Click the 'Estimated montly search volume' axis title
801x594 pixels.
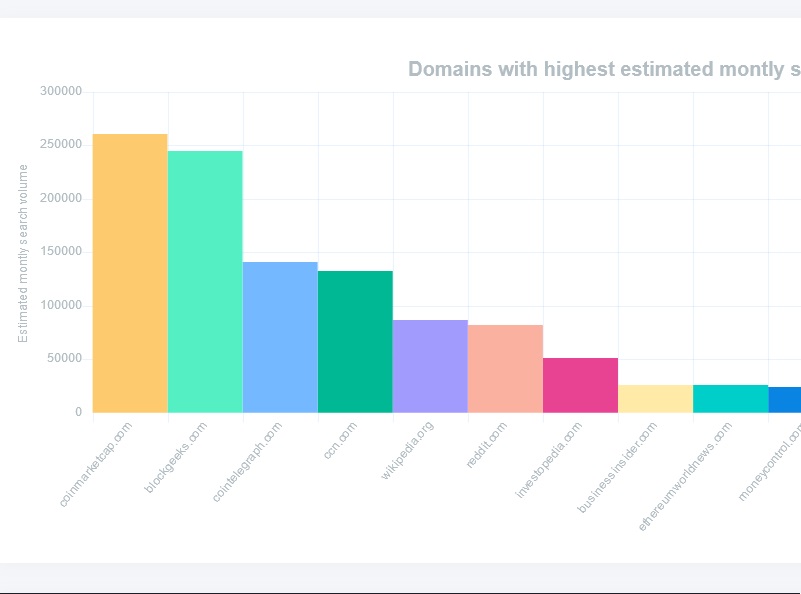tap(22, 253)
